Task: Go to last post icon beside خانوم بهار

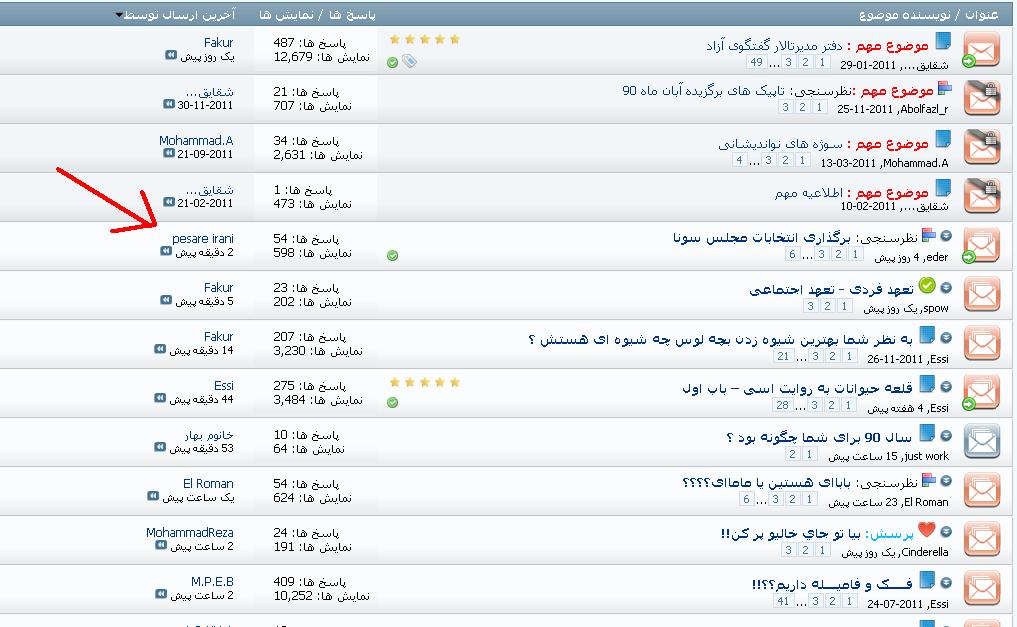Action: (x=160, y=447)
